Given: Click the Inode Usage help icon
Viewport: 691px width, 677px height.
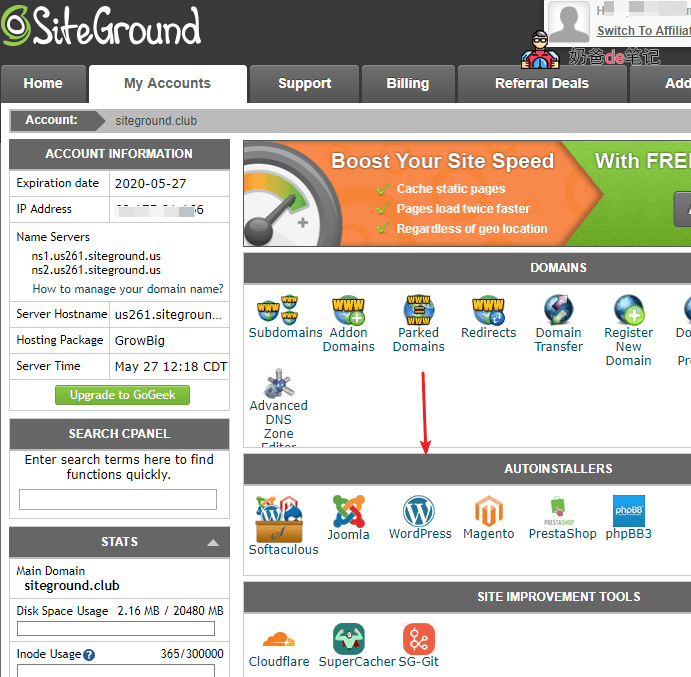Looking at the screenshot, I should tap(89, 655).
